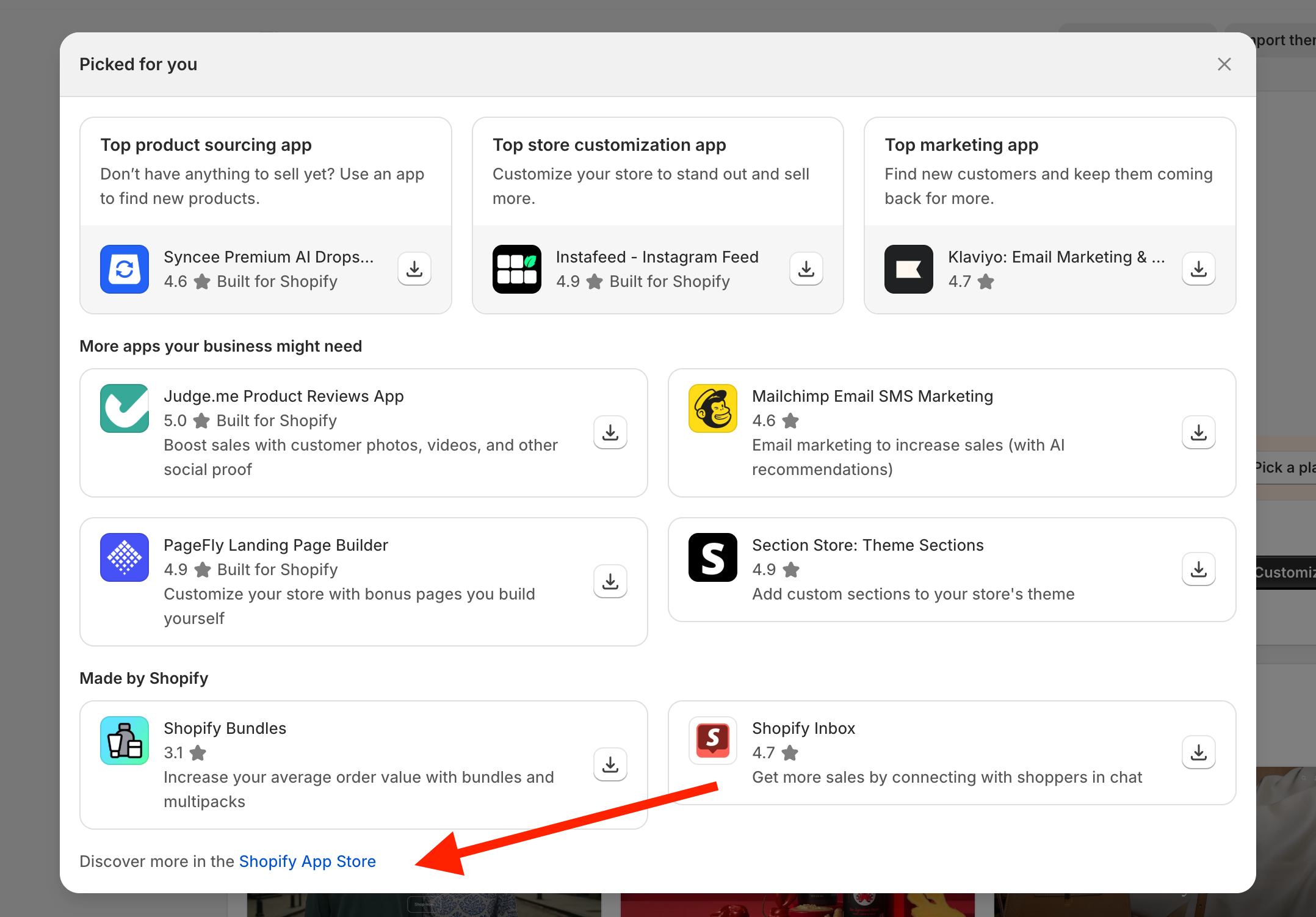Click Instafeed install download icon
The width and height of the screenshot is (1316, 917).
(x=806, y=269)
